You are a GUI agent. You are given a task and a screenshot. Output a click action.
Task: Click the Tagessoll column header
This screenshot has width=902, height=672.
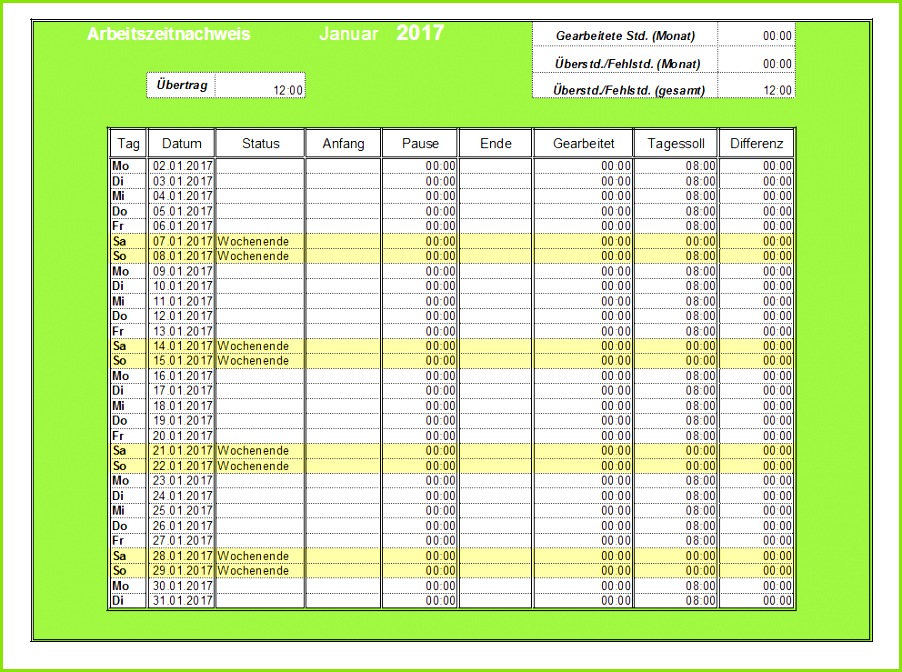[x=676, y=143]
